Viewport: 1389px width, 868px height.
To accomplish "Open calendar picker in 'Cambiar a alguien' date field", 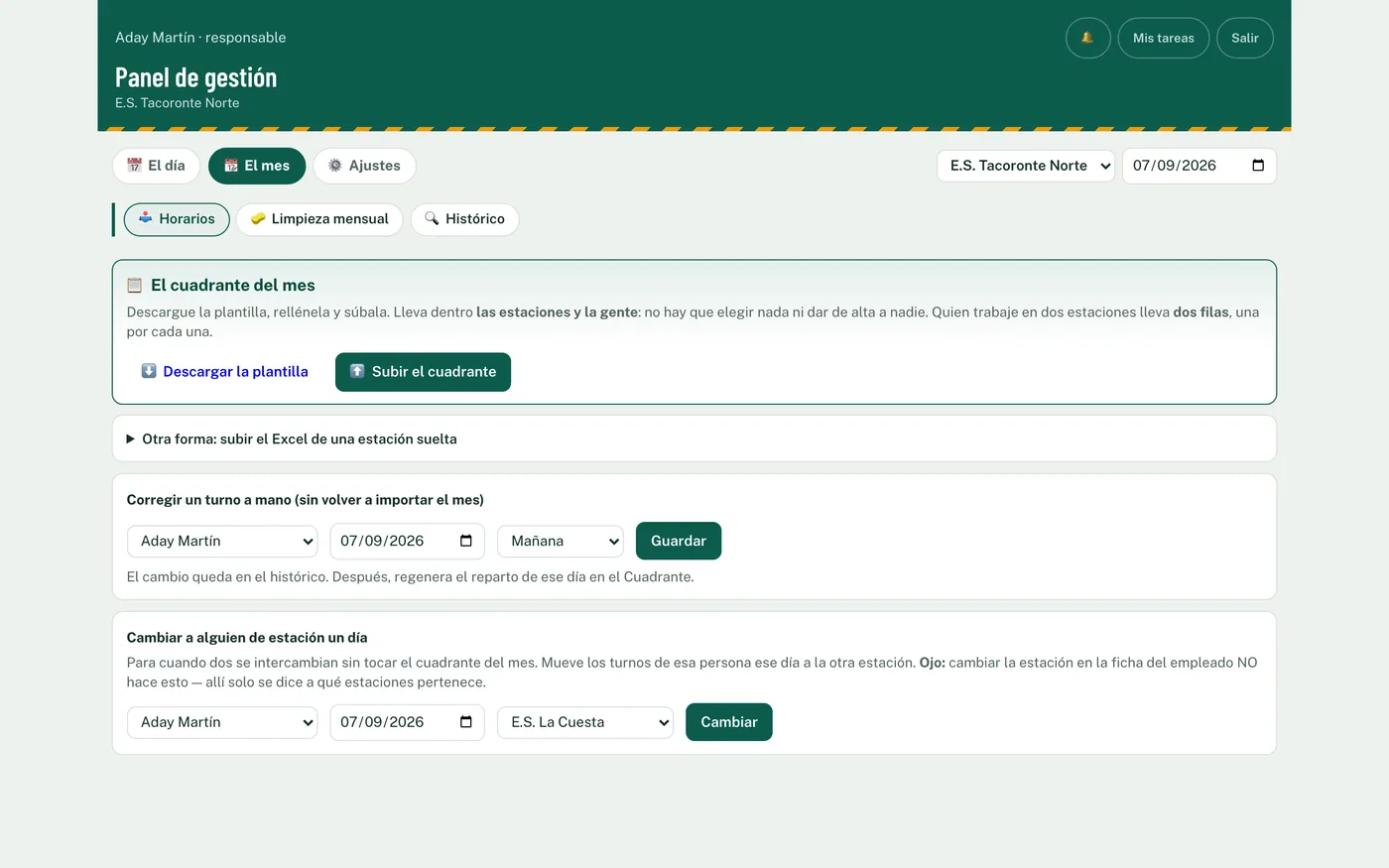I will click(466, 722).
